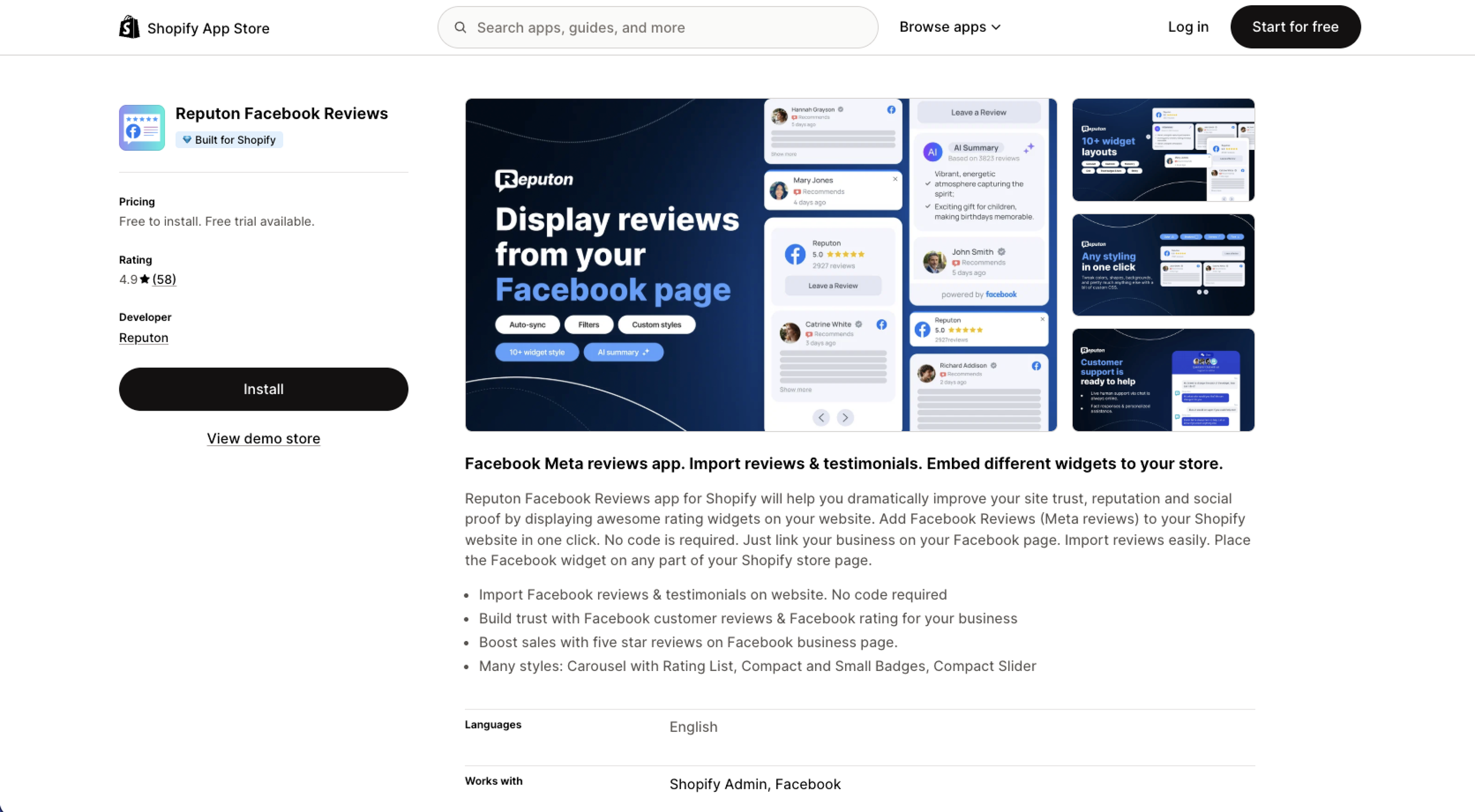1475x812 pixels.
Task: Click the Reputon Facebook Reviews title
Action: (281, 113)
